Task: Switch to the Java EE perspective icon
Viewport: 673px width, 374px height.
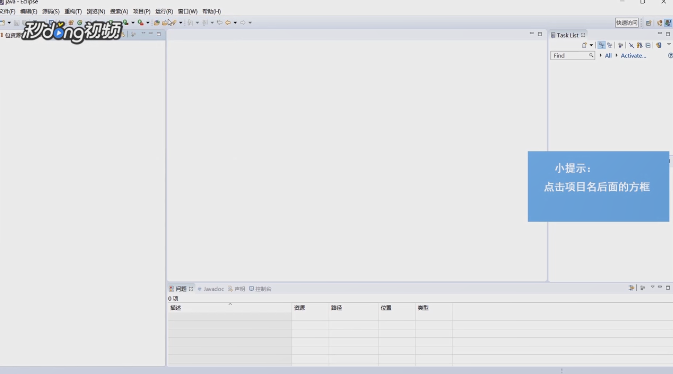Action: click(660, 23)
